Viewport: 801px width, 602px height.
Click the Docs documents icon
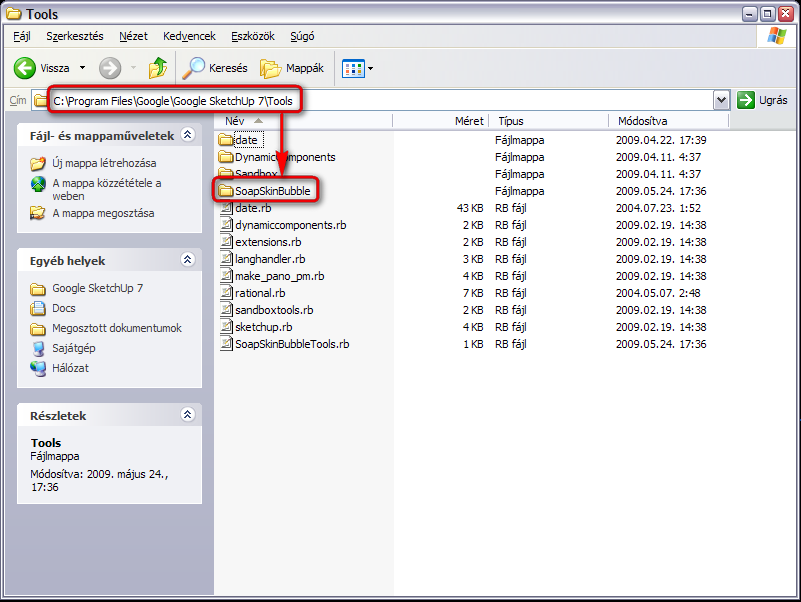tap(38, 309)
